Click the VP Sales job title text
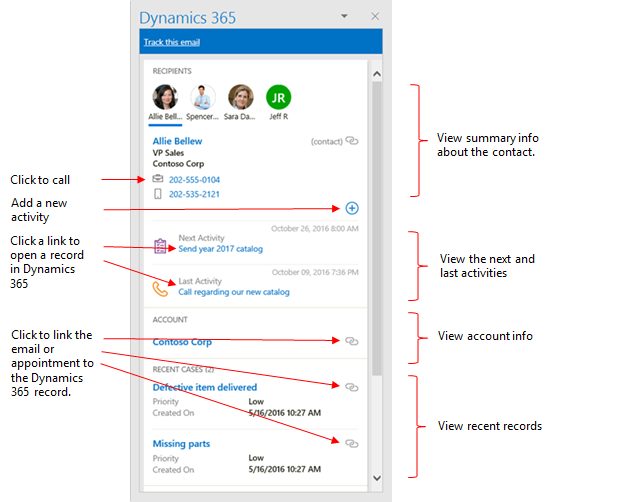639x502 pixels. [168, 153]
